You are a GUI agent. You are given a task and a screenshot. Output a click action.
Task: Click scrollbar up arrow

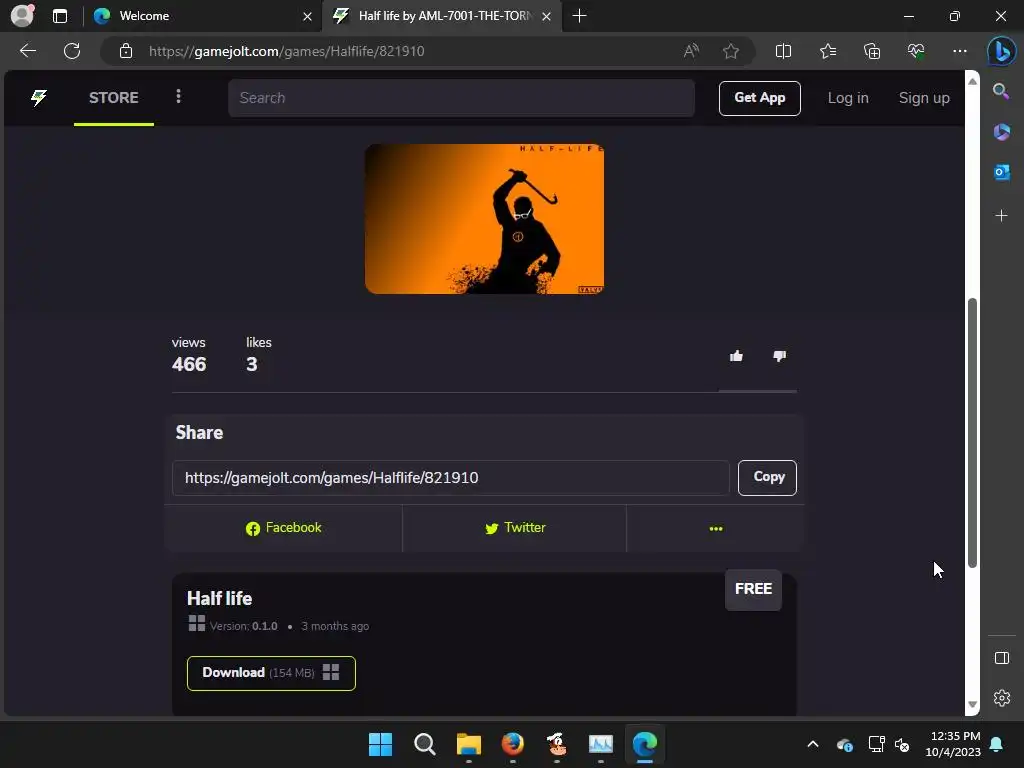(x=972, y=82)
